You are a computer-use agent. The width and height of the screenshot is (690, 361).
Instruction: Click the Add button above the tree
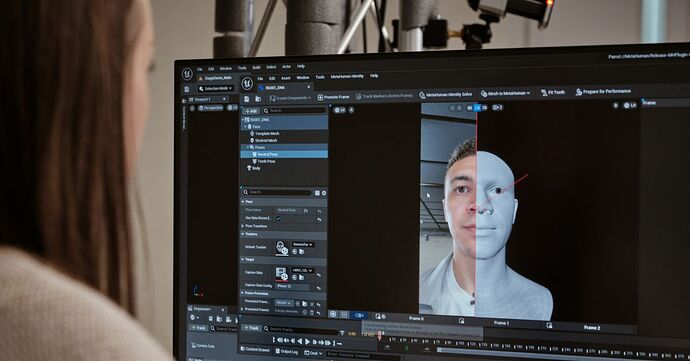click(251, 111)
